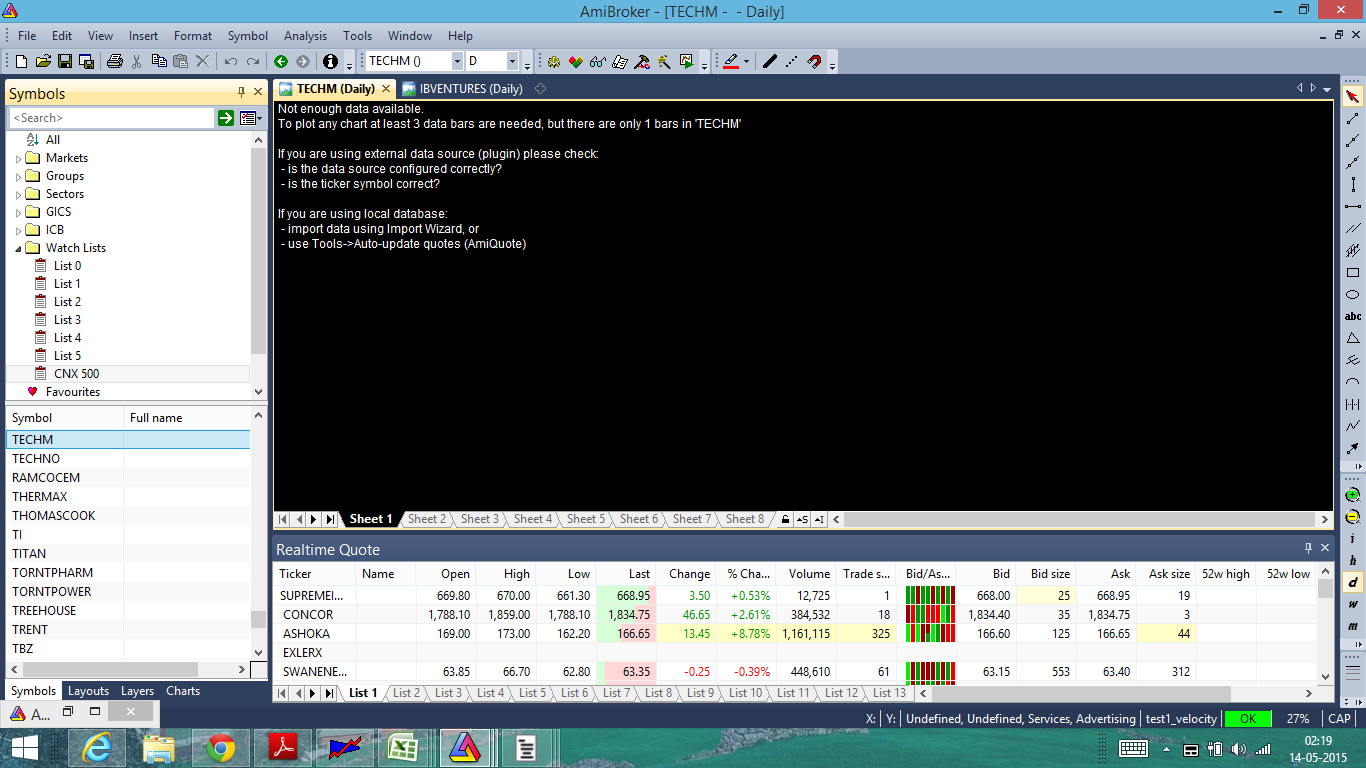Image resolution: width=1366 pixels, height=768 pixels.
Task: Click the green OK status indicator
Action: 1247,719
